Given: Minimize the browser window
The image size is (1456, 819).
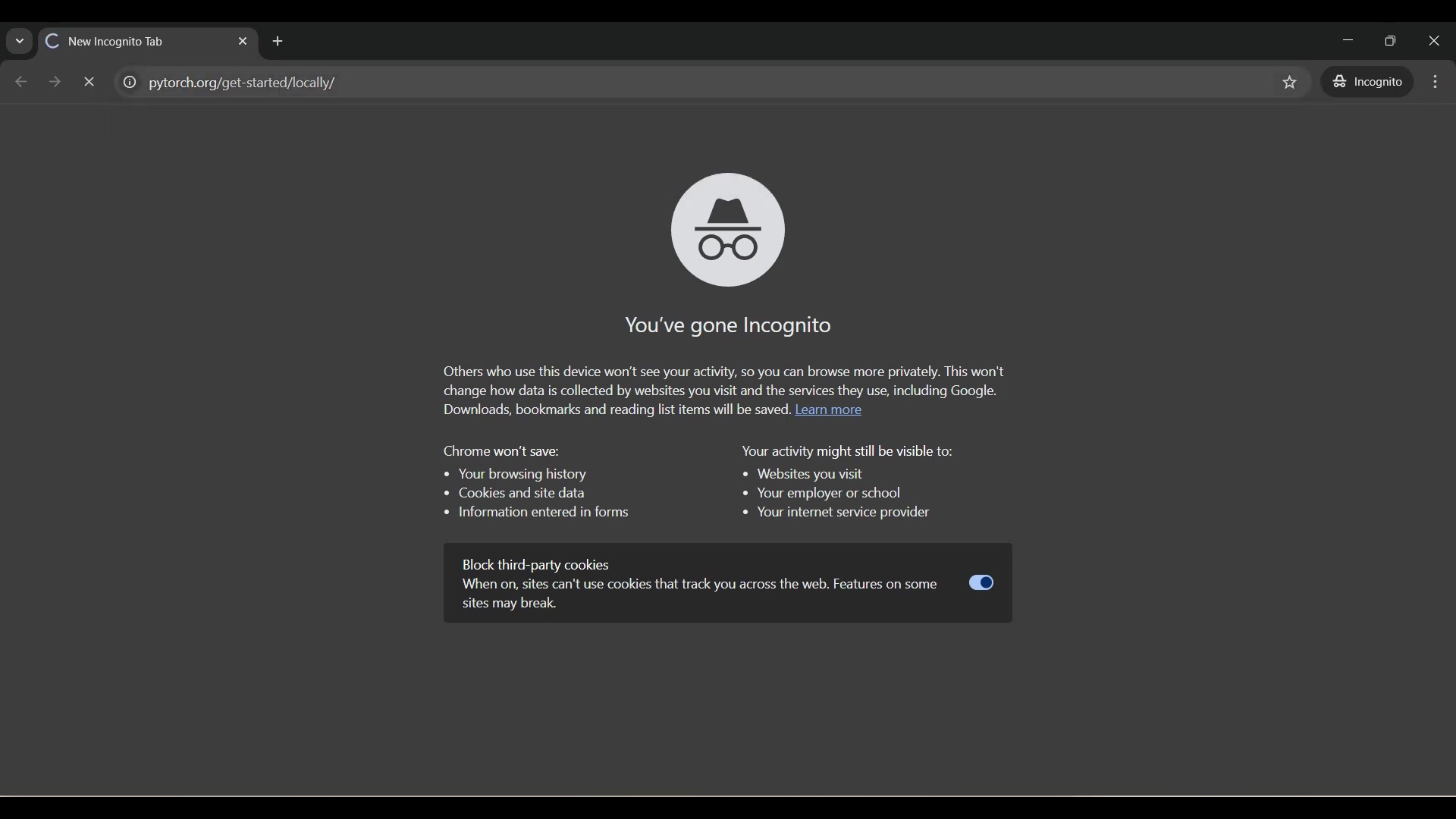Looking at the screenshot, I should point(1348,42).
